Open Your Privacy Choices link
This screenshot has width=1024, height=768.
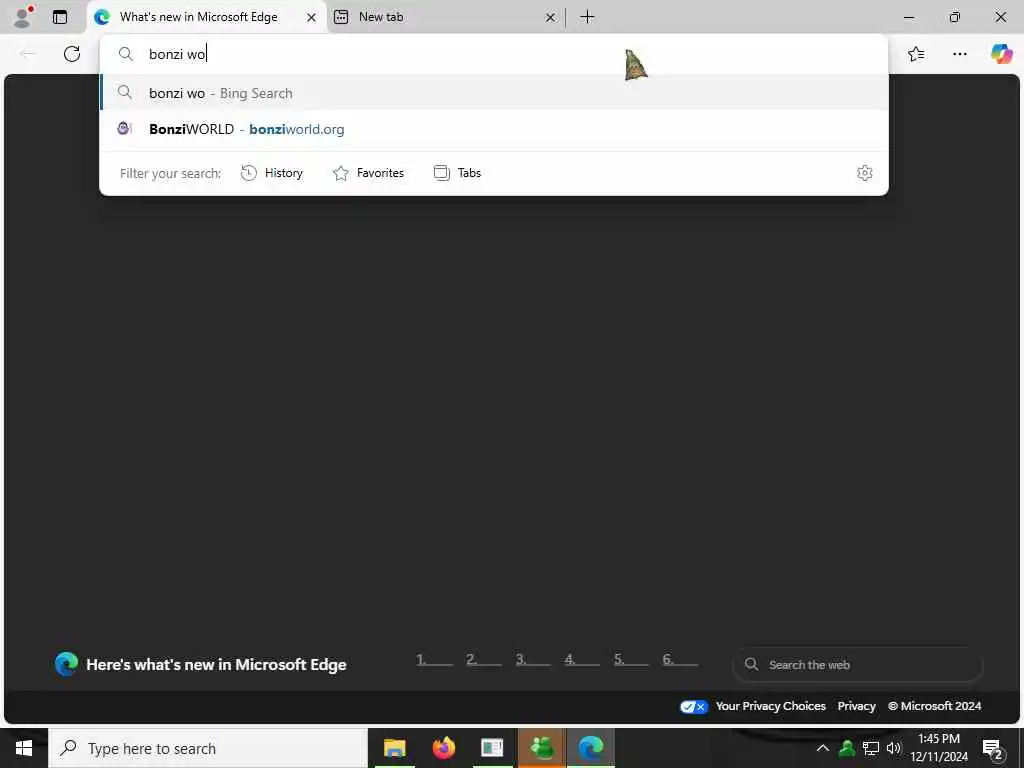click(771, 706)
